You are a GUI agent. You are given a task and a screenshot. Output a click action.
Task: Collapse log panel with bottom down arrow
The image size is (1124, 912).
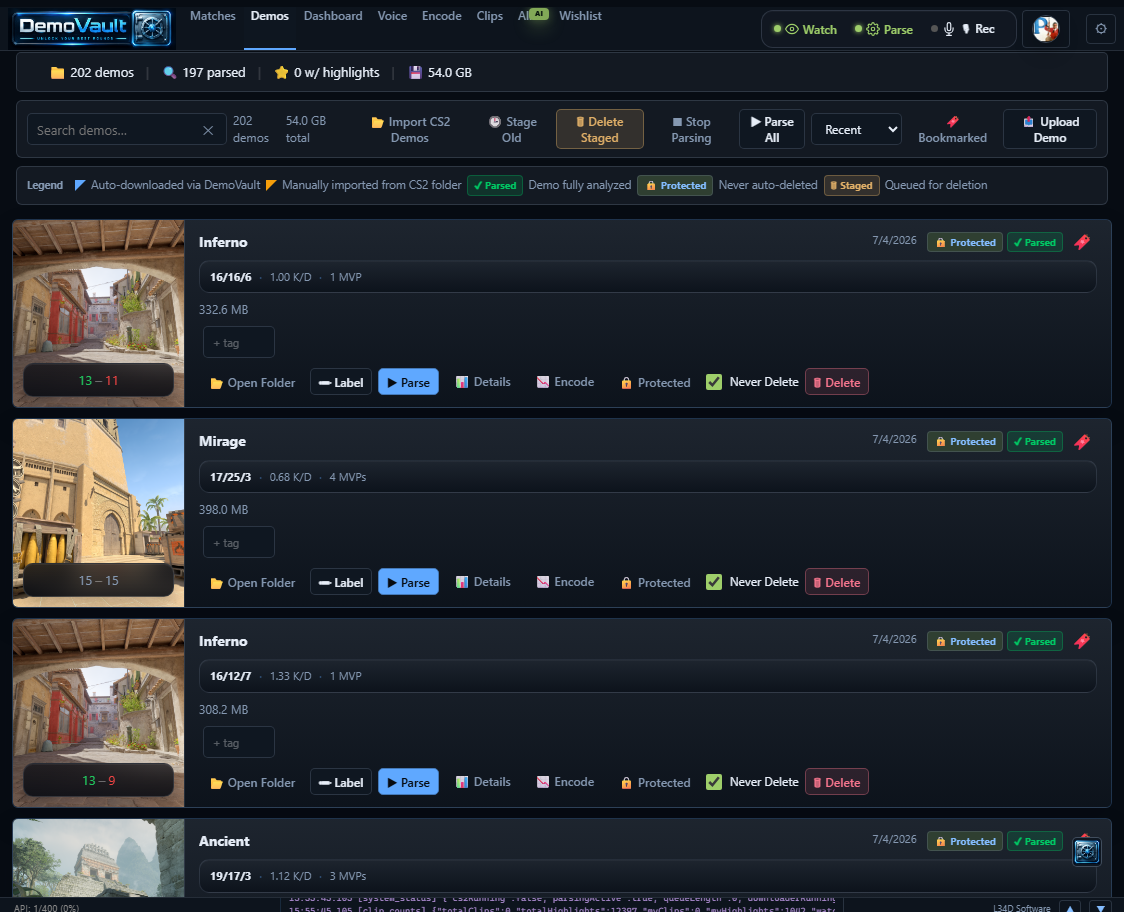pyautogui.click(x=1100, y=908)
